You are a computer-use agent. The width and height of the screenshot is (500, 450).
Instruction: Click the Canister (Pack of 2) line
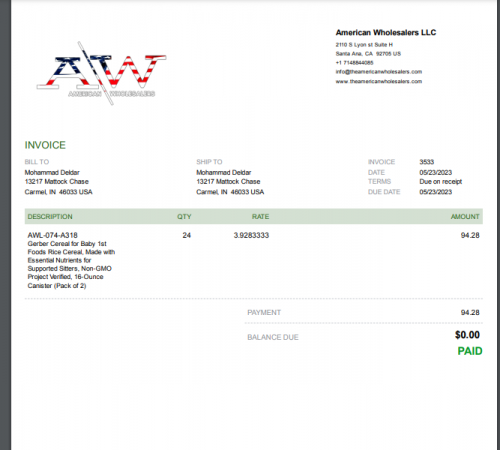pos(57,286)
